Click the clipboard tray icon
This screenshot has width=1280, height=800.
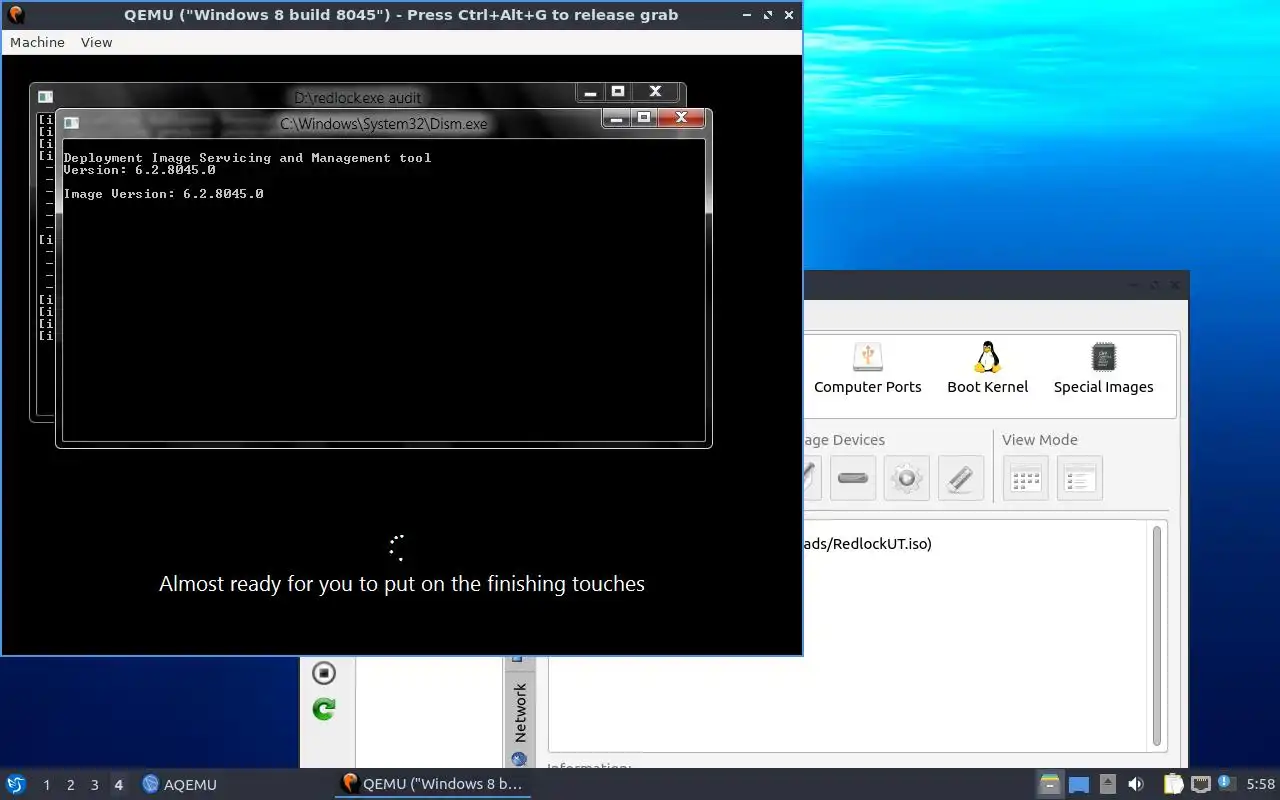pyautogui.click(x=1174, y=784)
